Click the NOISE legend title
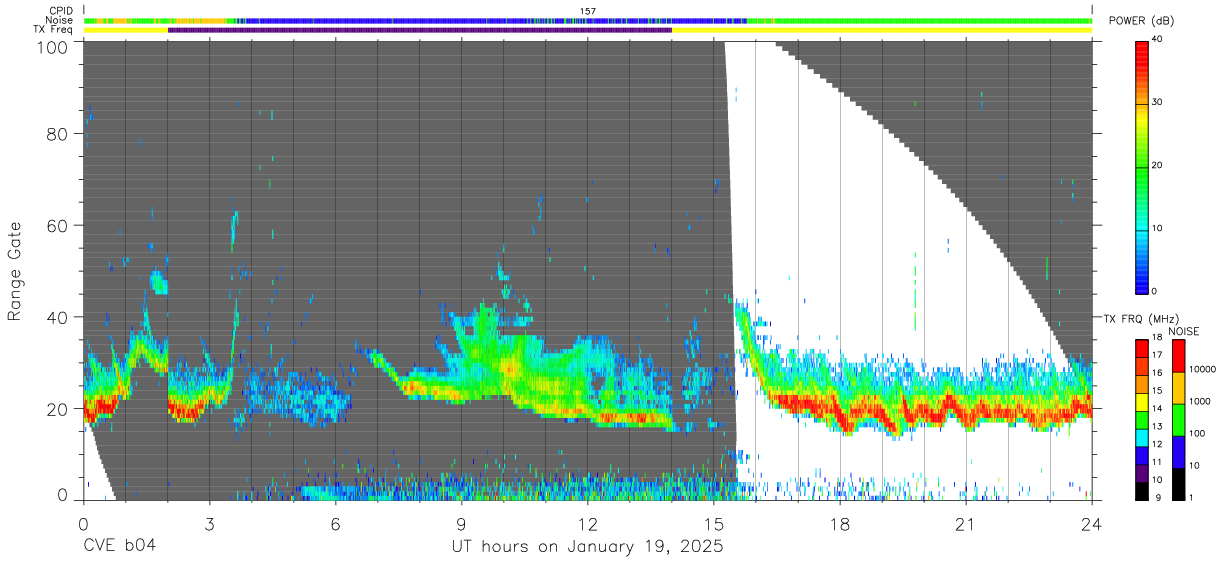The width and height of the screenshot is (1228, 567). [x=1183, y=331]
